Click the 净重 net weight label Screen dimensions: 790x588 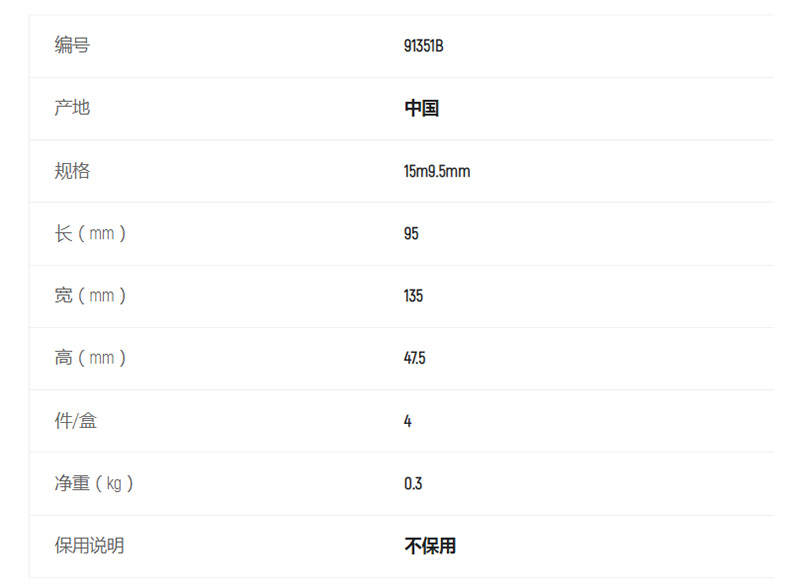72,483
